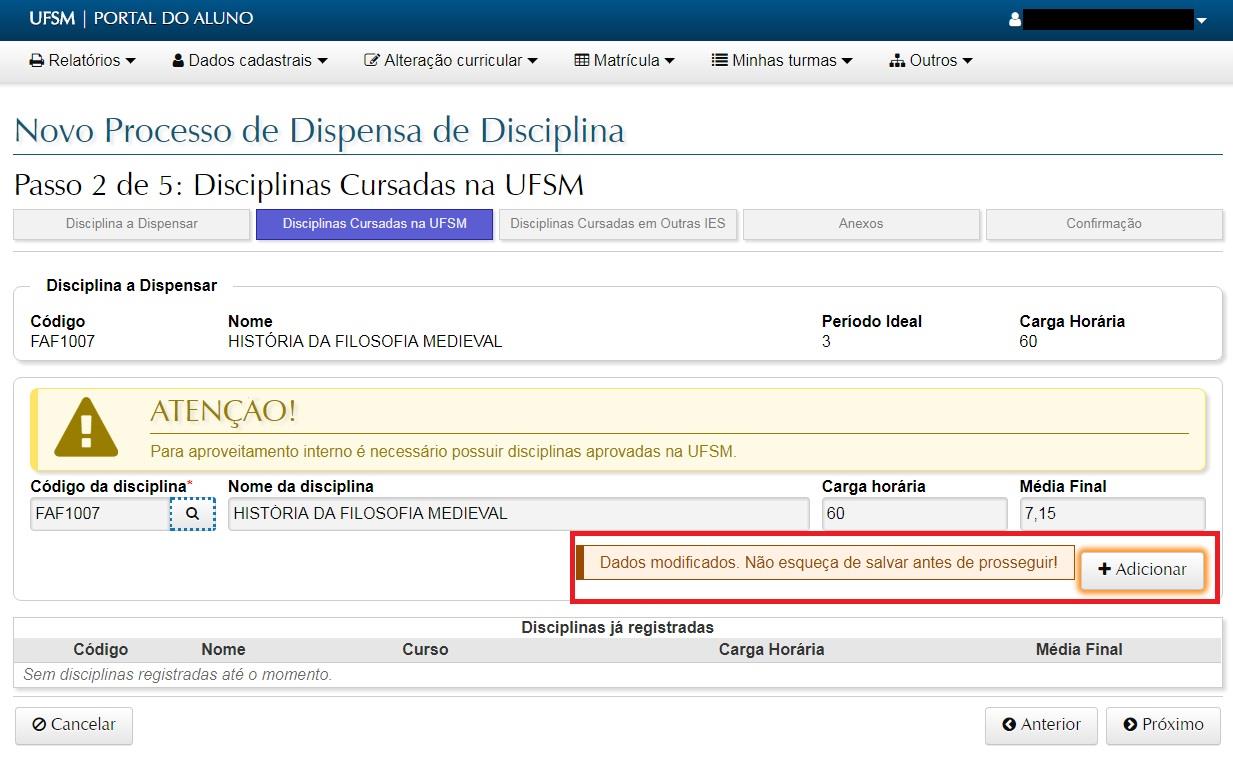The width and height of the screenshot is (1233, 760).
Task: Switch to Disciplina a Dispensar step tab
Action: 131,224
